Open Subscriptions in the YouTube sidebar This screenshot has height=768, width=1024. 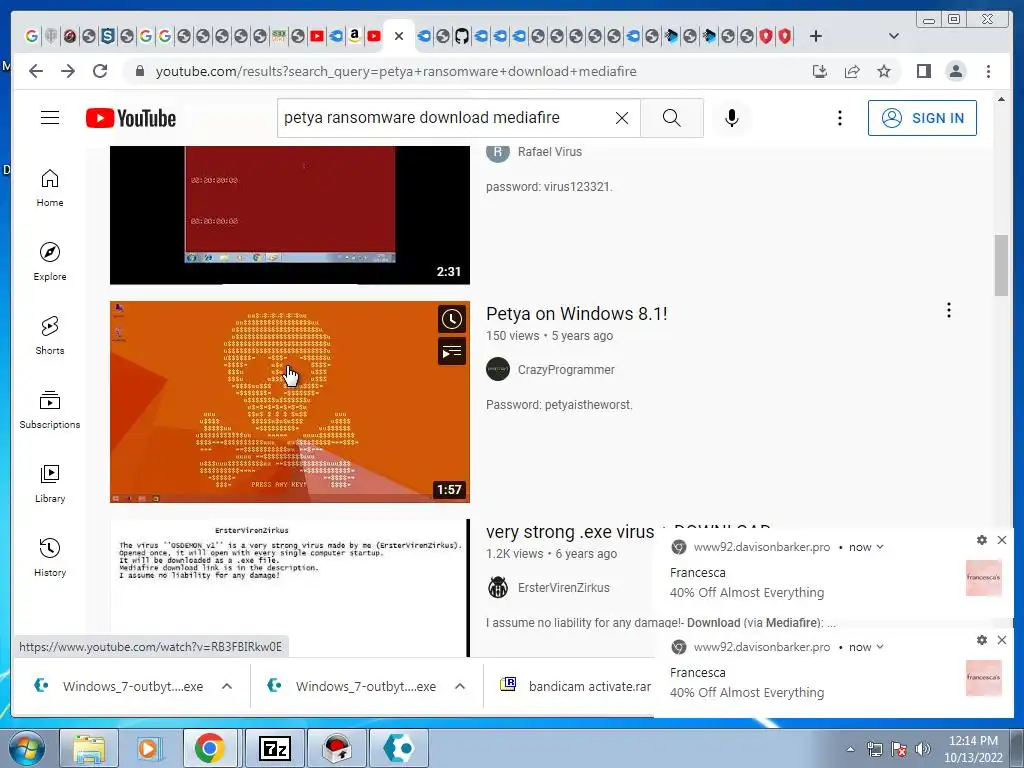coord(50,409)
